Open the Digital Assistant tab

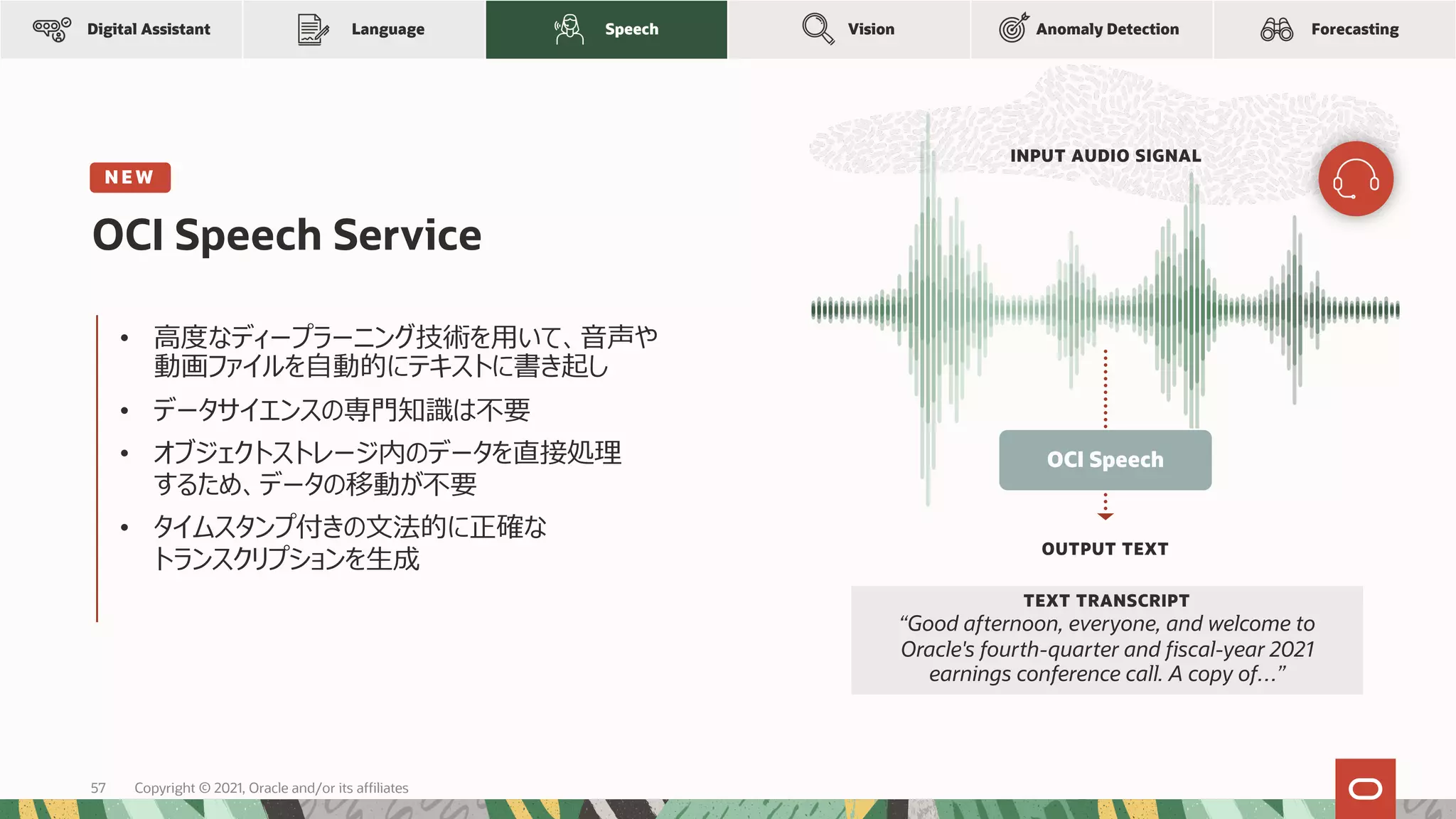pos(122,29)
